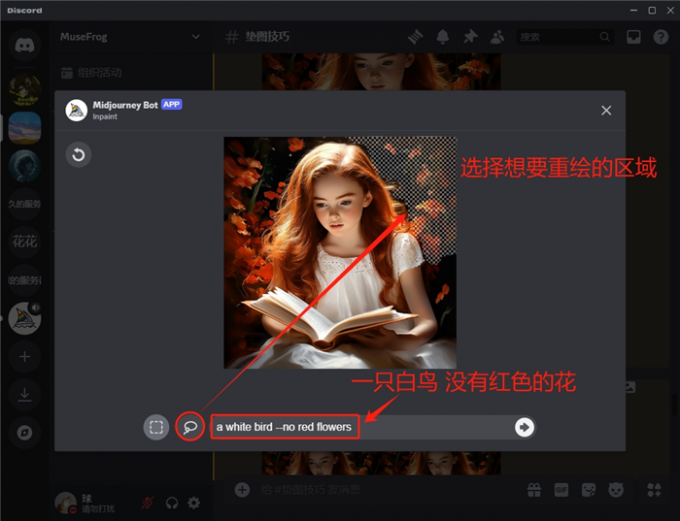
Task: Click the message attachment plus button
Action: [x=242, y=490]
